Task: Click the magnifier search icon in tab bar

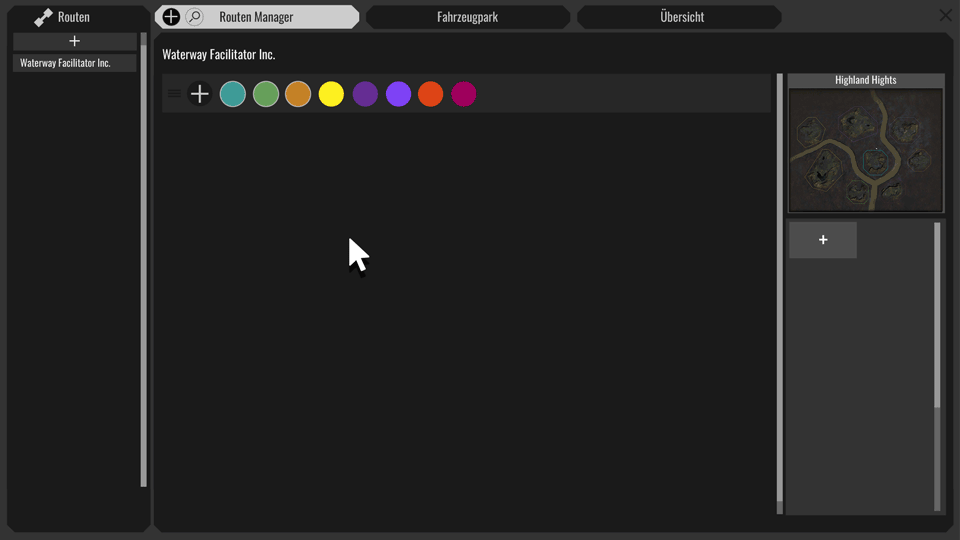Action: click(194, 17)
